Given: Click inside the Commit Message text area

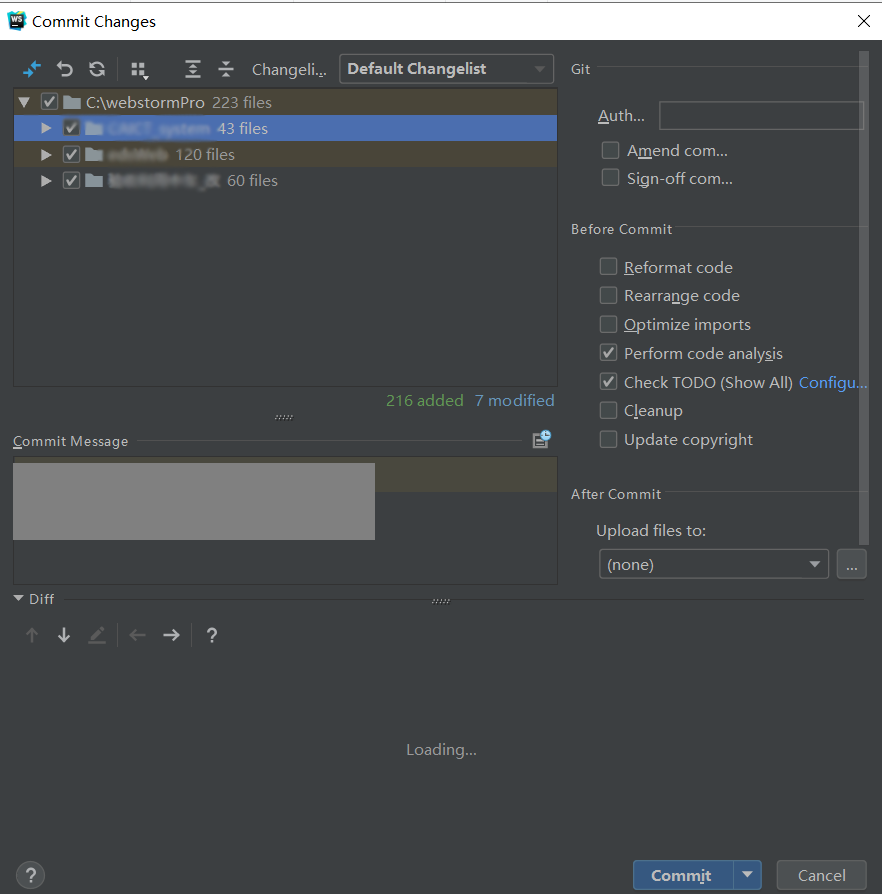Looking at the screenshot, I should pos(285,520).
